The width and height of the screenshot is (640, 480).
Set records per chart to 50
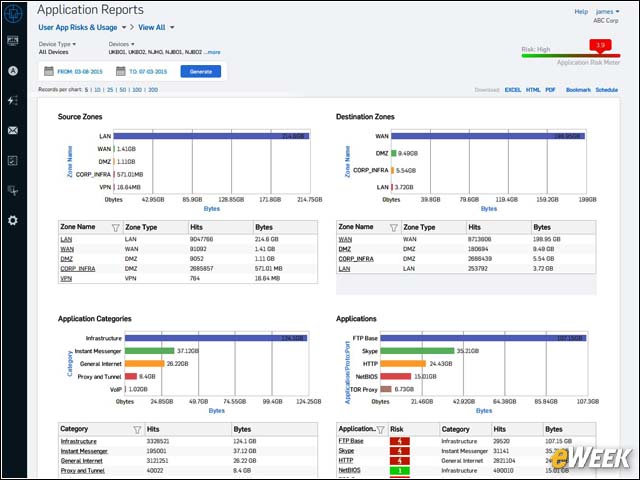[x=123, y=90]
